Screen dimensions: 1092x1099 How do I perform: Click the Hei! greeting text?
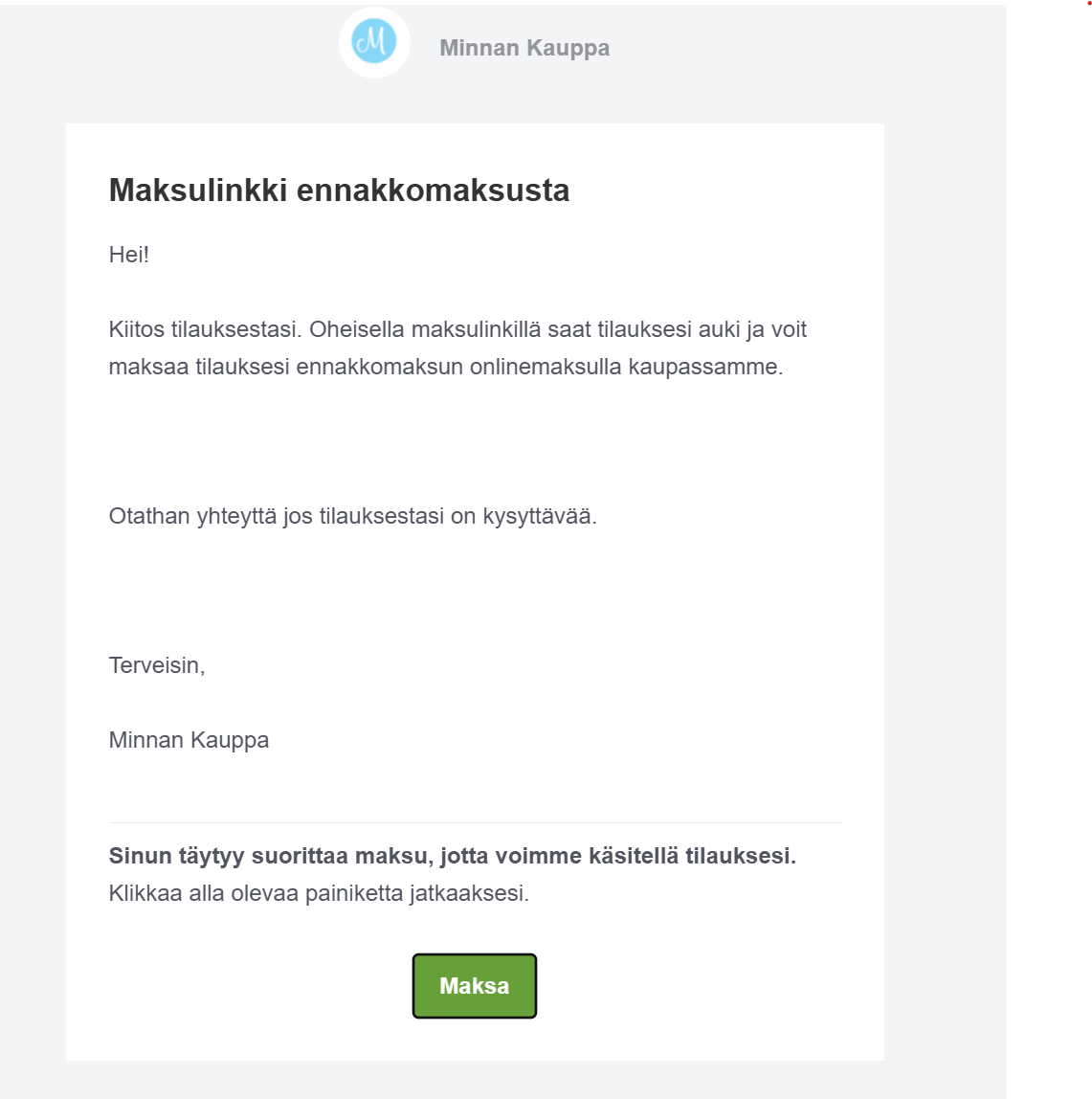(x=129, y=255)
